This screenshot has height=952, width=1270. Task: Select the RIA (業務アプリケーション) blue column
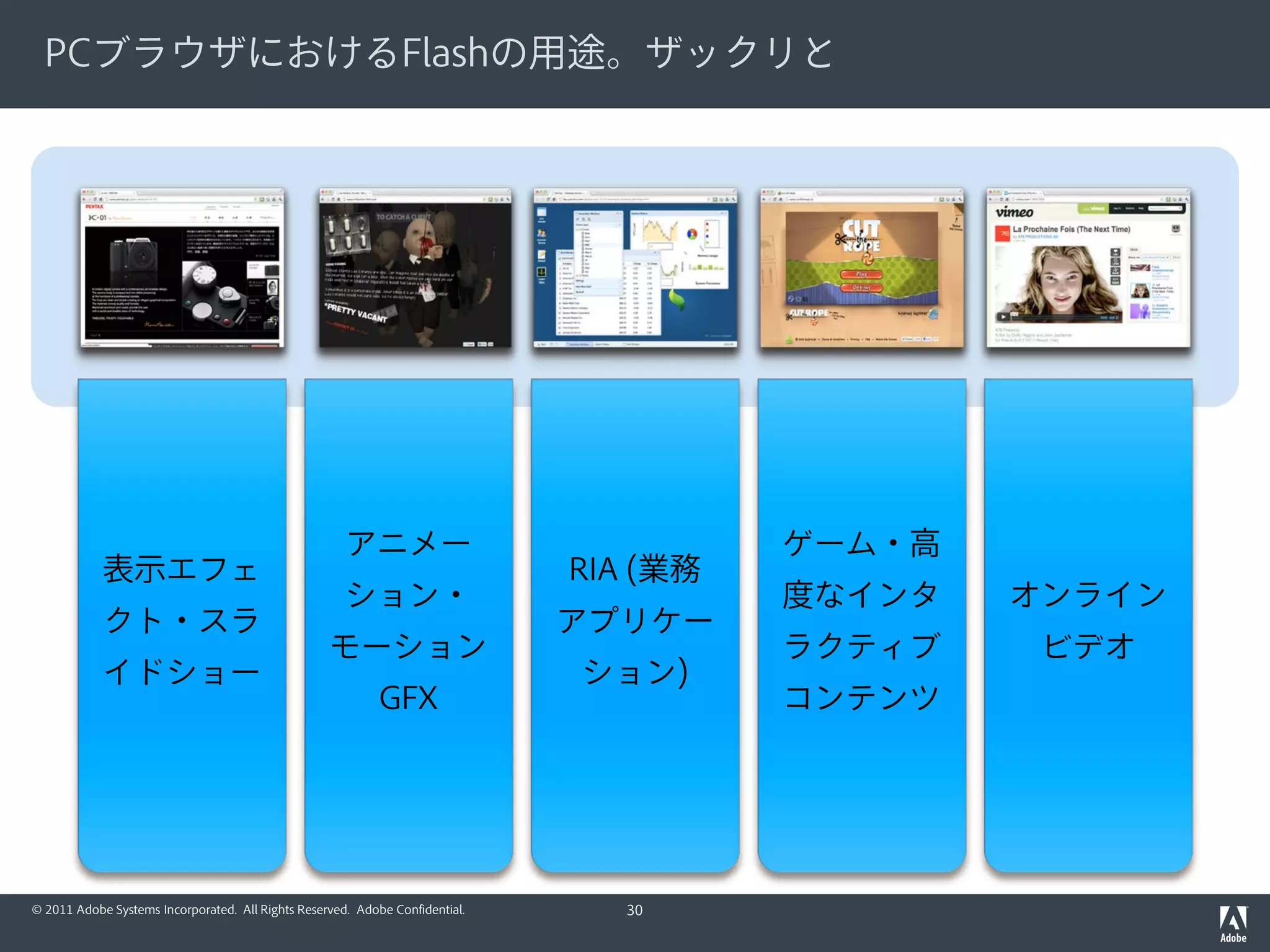click(635, 625)
